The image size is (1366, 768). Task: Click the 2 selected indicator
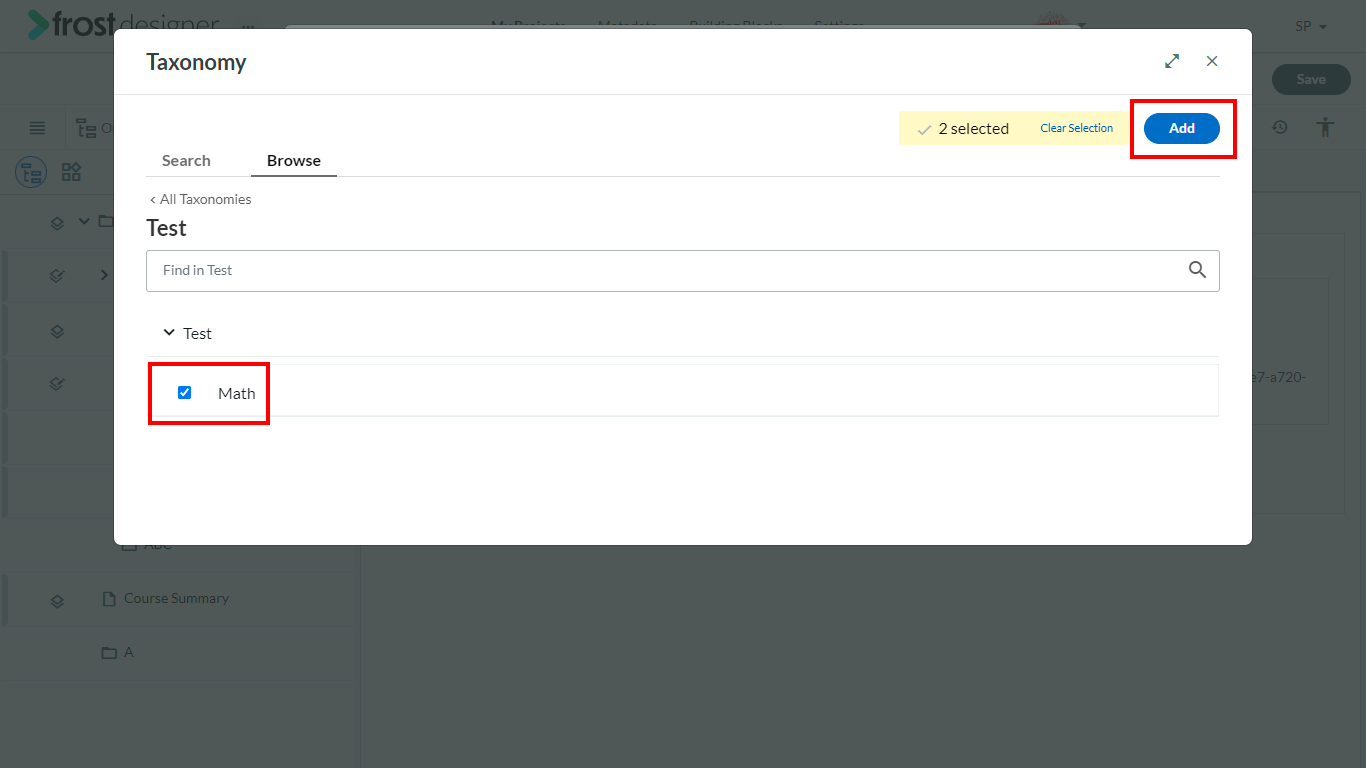coord(963,128)
